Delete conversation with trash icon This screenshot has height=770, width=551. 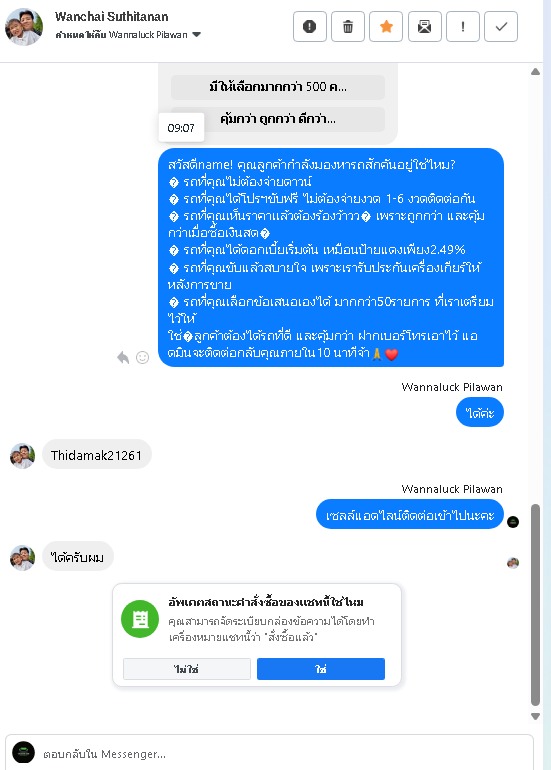click(x=348, y=27)
